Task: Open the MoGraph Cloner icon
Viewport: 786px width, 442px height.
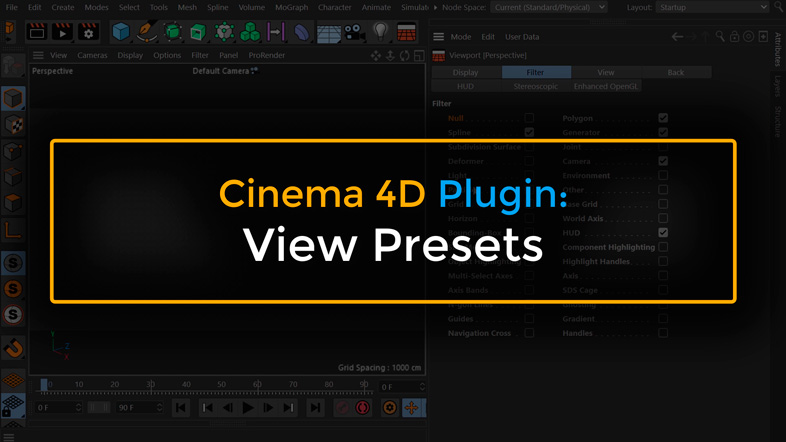Action: click(250, 33)
